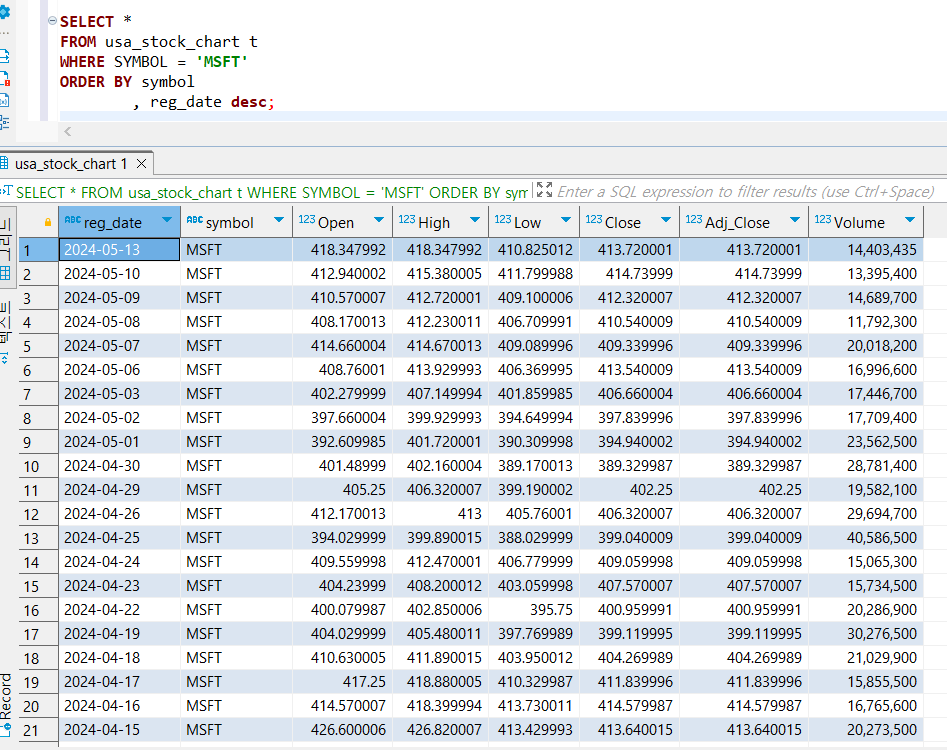Switch to the Record vertical tab
Screen dimensions: 947x750
click(6, 704)
